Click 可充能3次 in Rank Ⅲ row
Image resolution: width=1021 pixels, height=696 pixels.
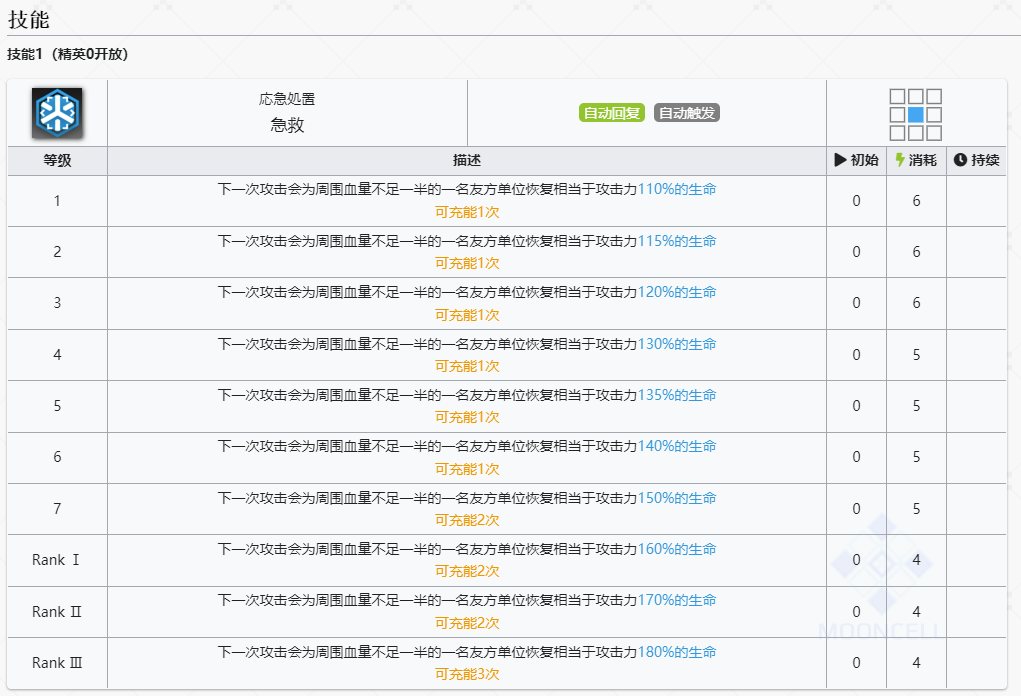pyautogui.click(x=467, y=674)
